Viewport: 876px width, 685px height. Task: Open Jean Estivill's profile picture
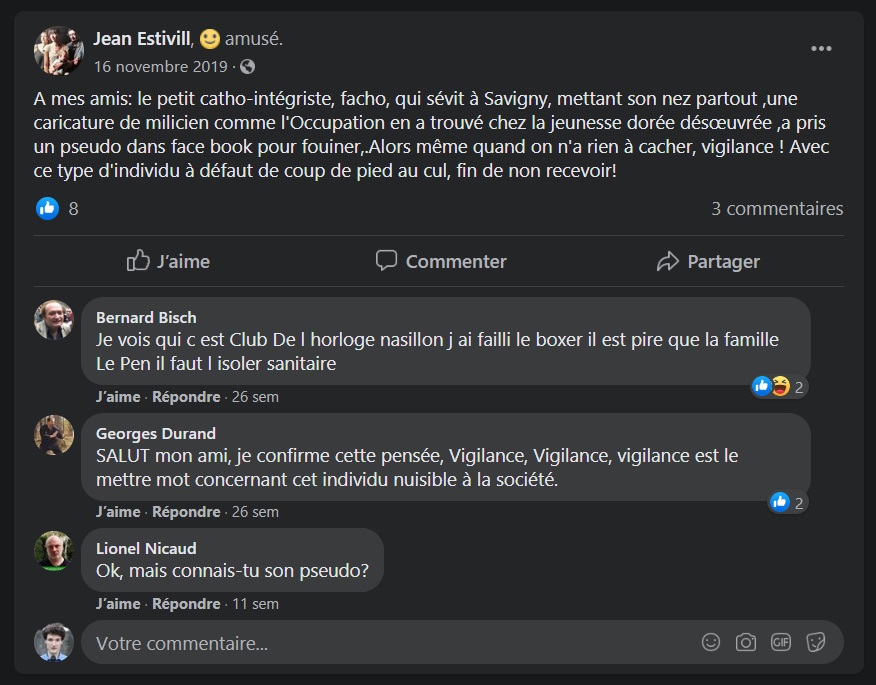tap(58, 50)
